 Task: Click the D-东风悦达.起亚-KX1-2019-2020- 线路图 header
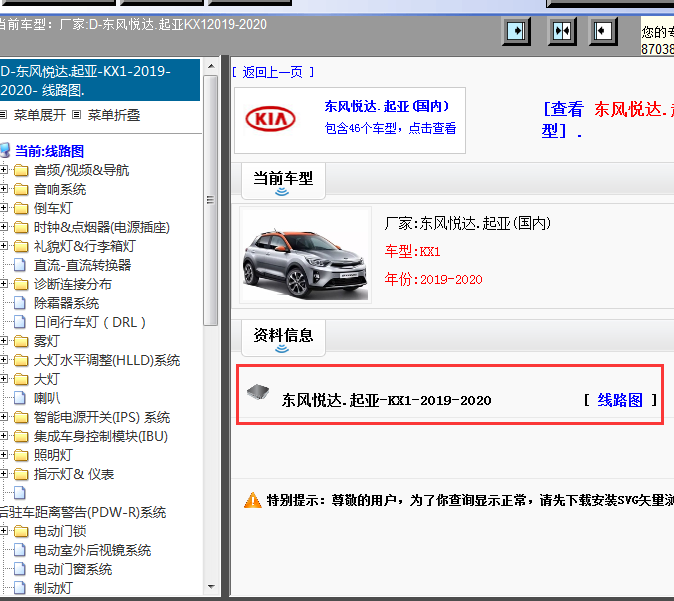[100, 80]
